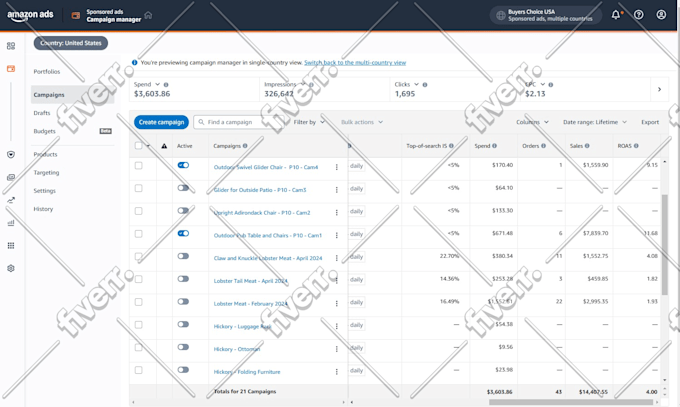Click the info icon on Campaigns column header
680x407 pixels.
245,146
